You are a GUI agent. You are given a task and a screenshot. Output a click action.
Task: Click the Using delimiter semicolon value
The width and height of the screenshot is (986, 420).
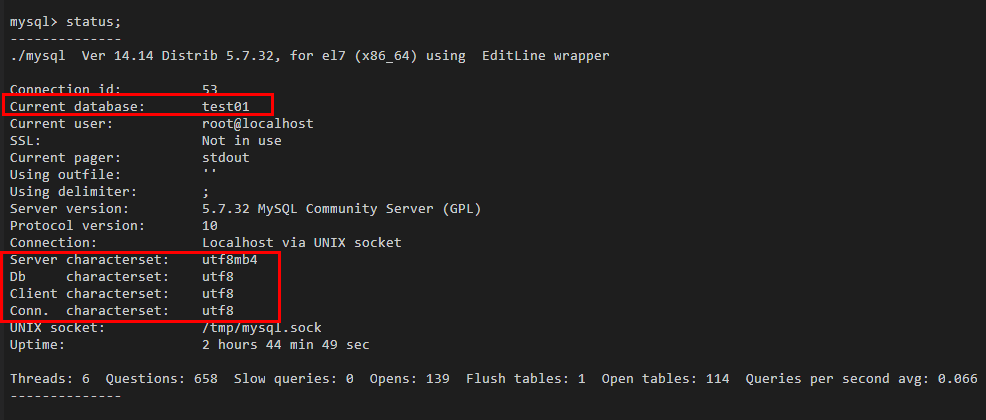tap(206, 192)
